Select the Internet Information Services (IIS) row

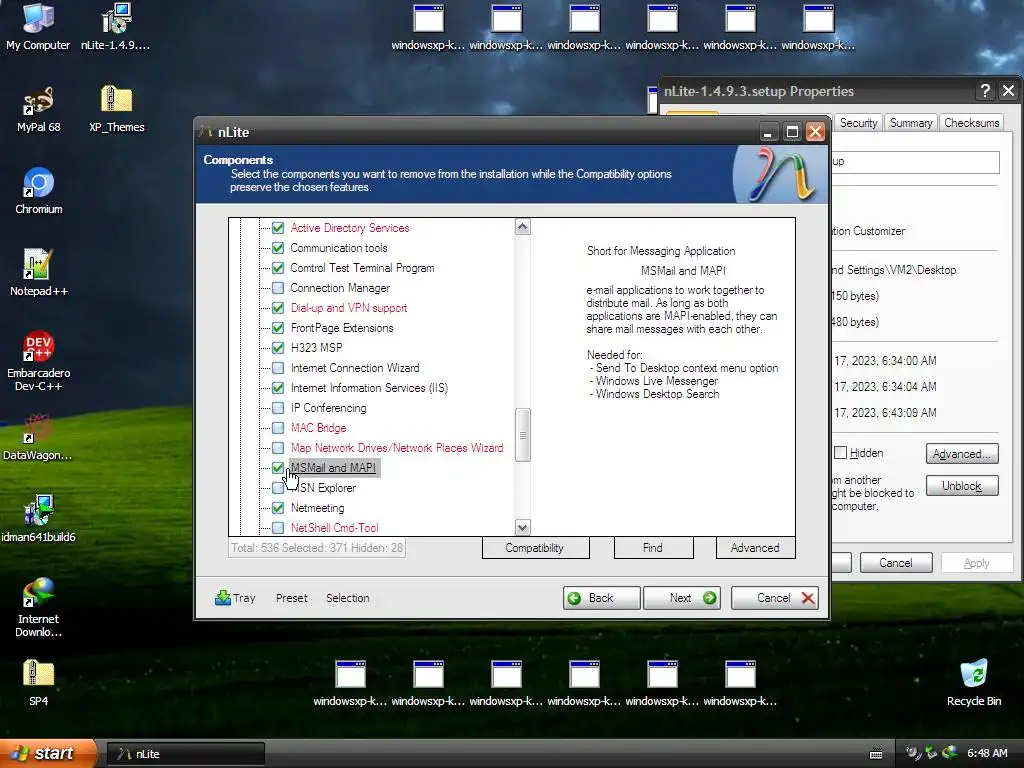[x=369, y=388]
